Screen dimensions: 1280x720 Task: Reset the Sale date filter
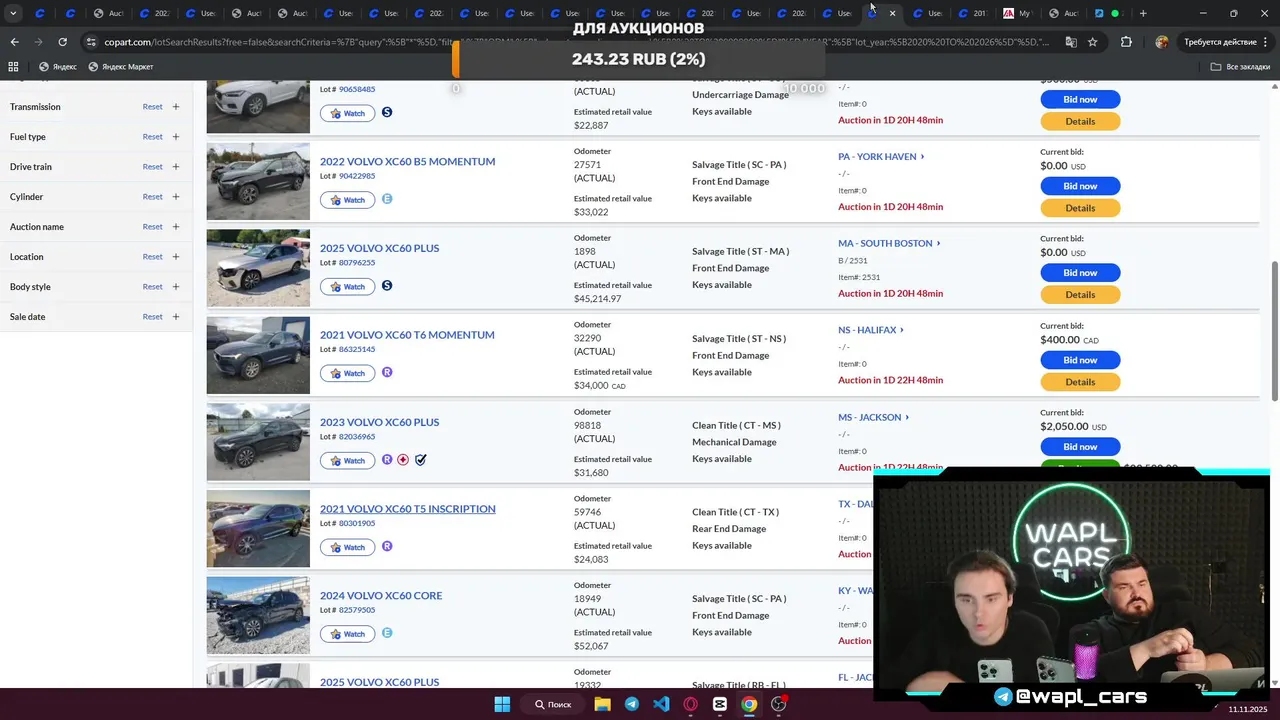[x=152, y=316]
